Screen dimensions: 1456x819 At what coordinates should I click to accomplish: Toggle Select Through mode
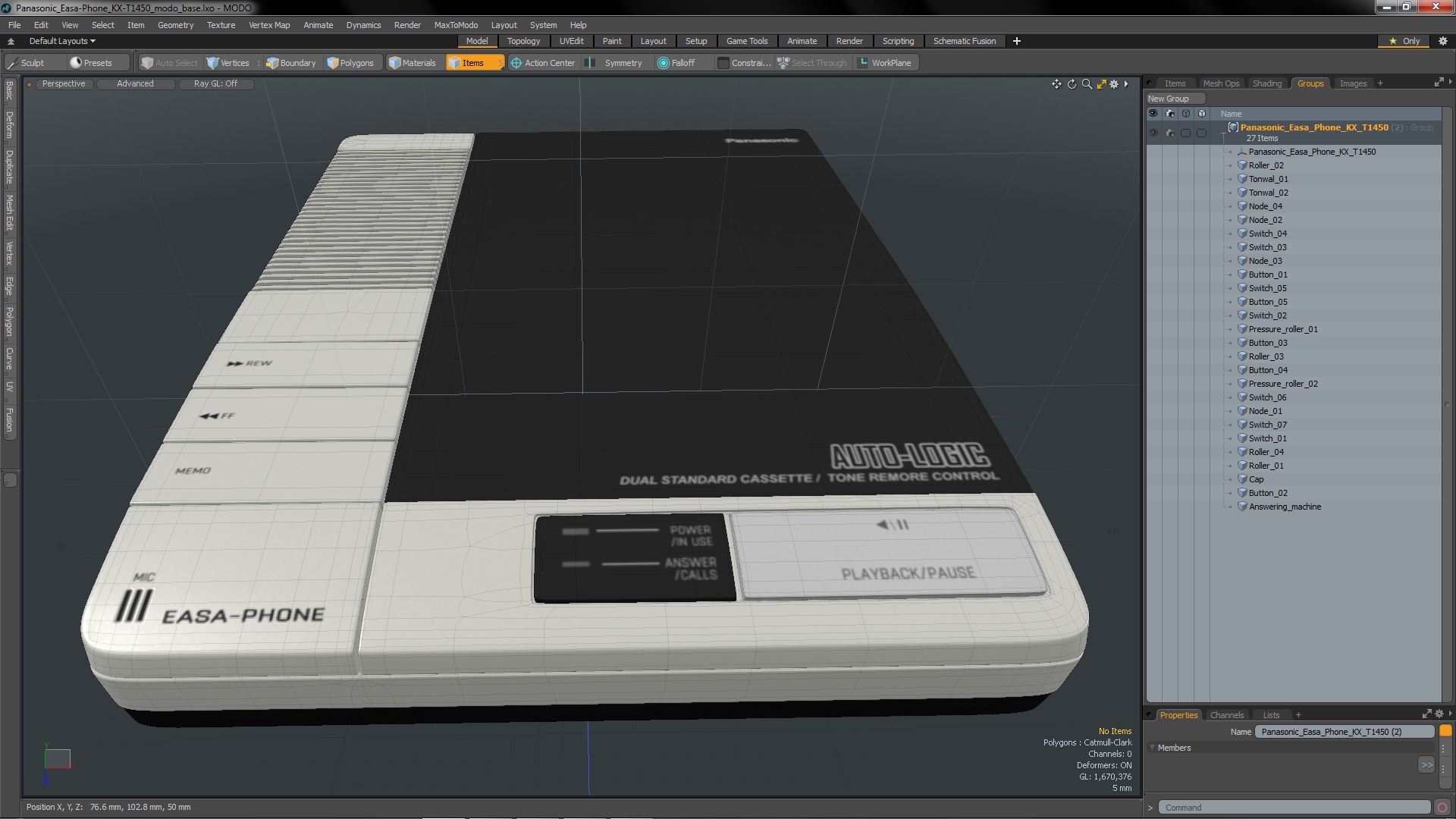[x=812, y=63]
